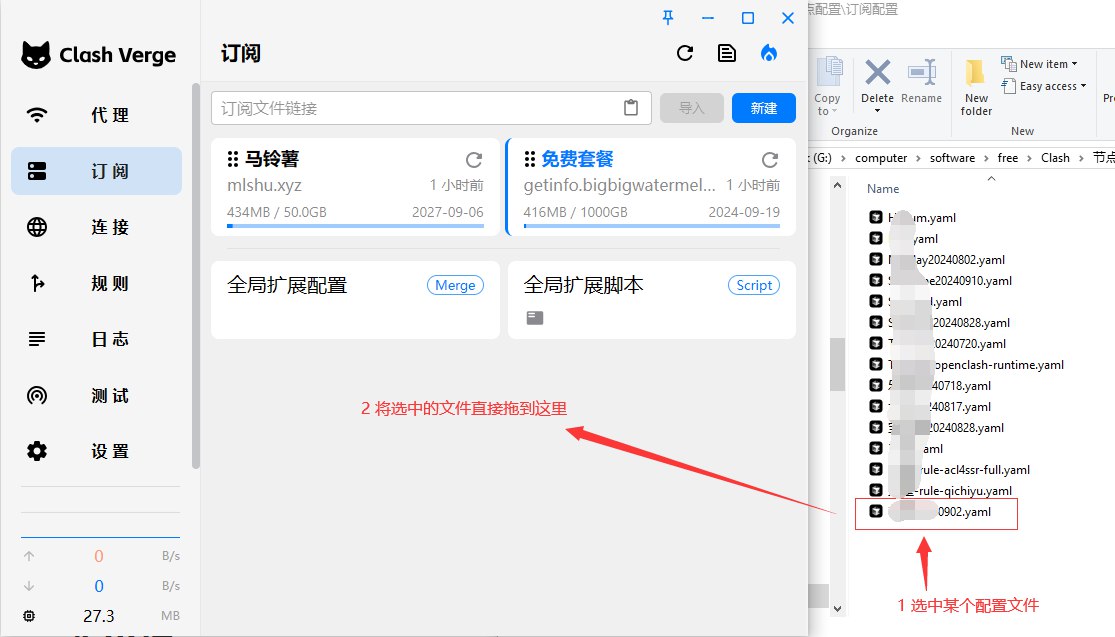1115x637 pixels.
Task: Click the 导入 import button
Action: (x=691, y=108)
